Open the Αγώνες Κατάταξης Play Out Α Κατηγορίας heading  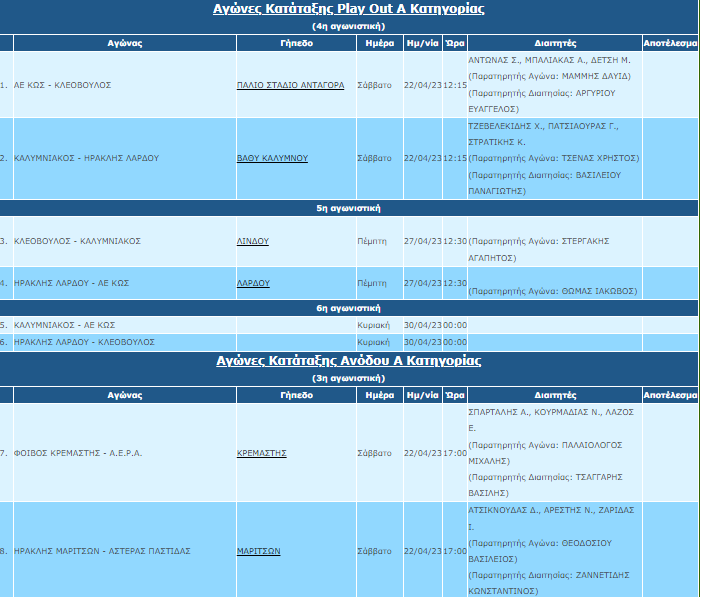pyautogui.click(x=349, y=9)
